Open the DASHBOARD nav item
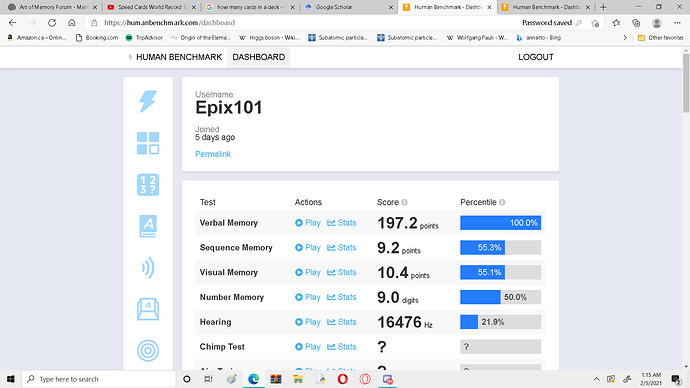Viewport: 690px width, 388px height. (x=259, y=57)
